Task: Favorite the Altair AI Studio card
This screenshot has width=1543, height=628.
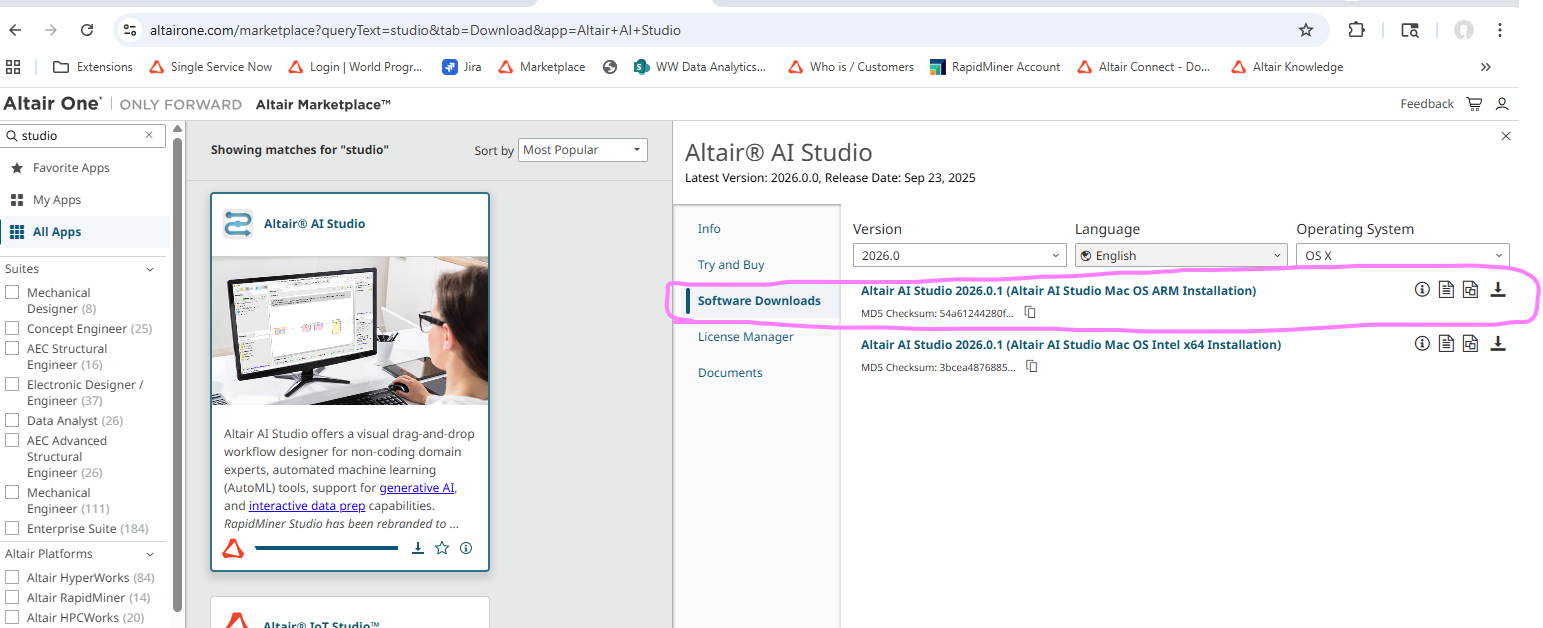Action: (442, 548)
